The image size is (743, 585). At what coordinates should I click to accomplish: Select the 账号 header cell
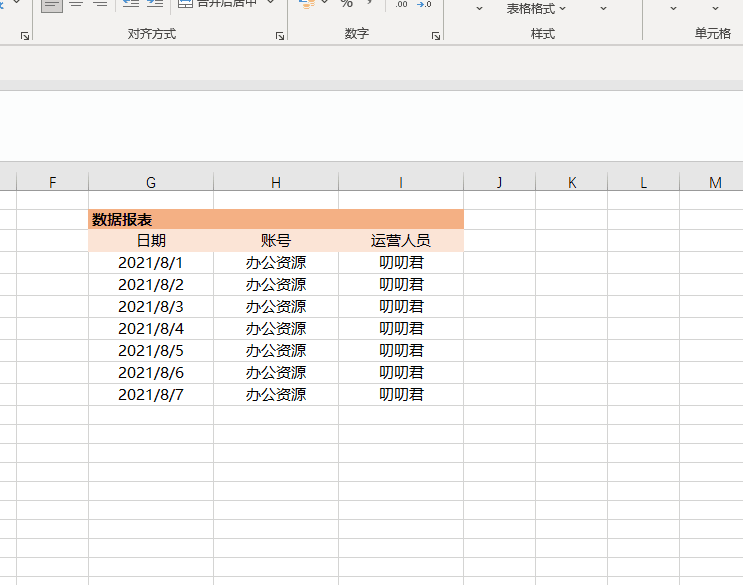276,241
